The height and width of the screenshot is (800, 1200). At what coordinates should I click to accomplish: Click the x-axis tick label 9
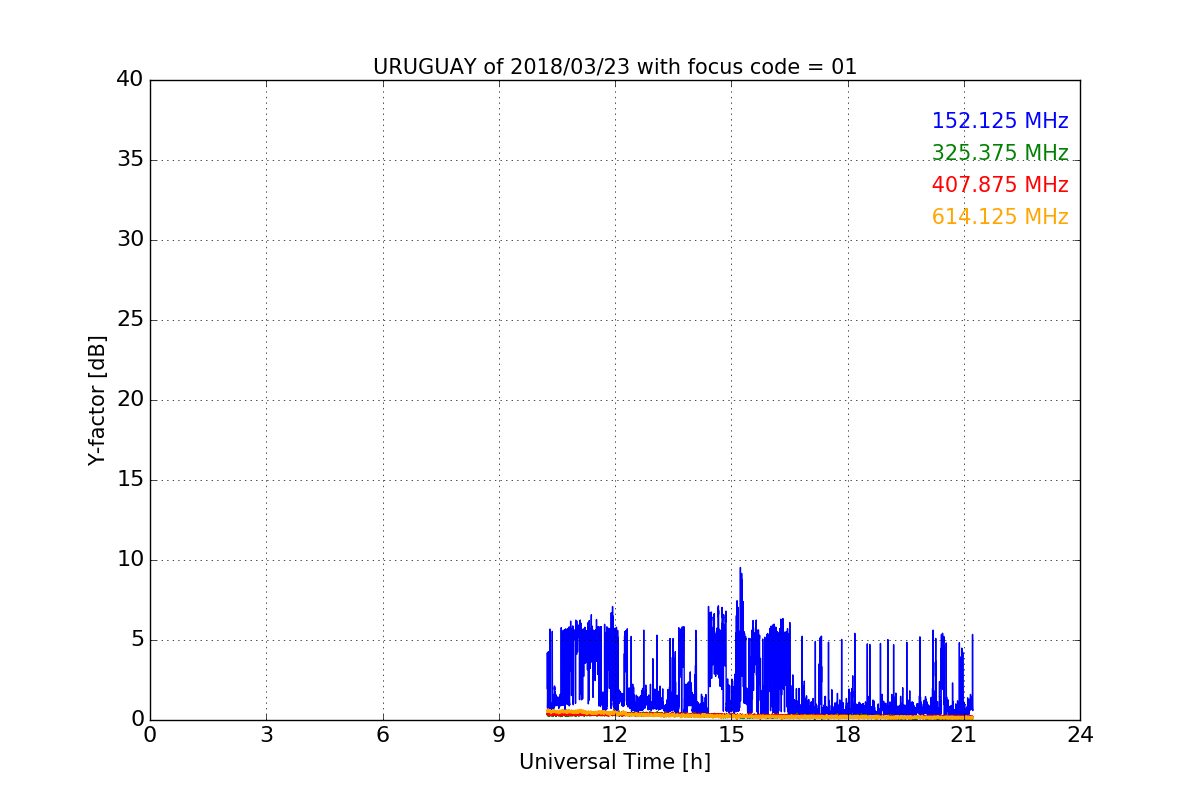[499, 735]
